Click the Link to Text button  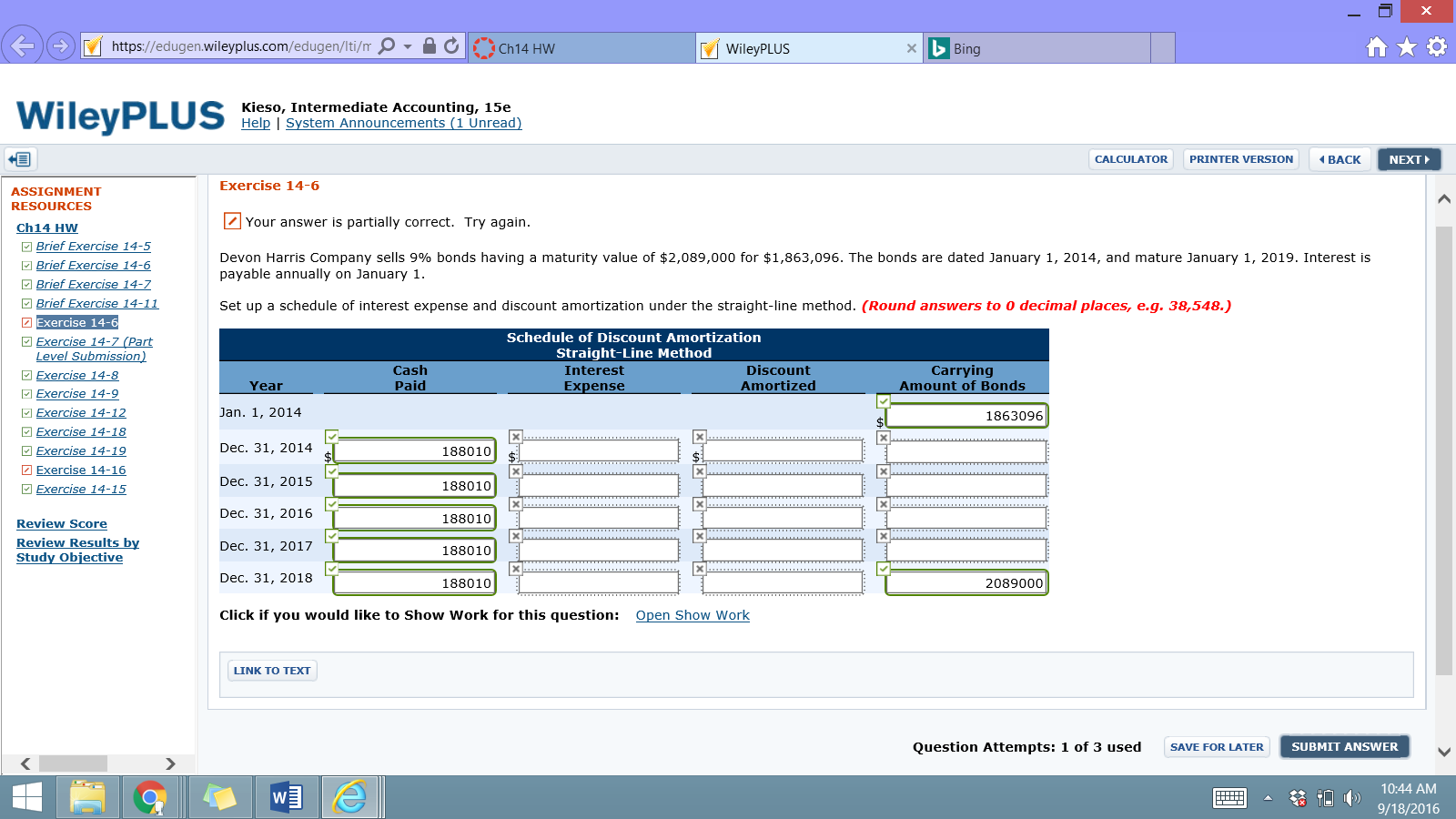click(x=272, y=671)
